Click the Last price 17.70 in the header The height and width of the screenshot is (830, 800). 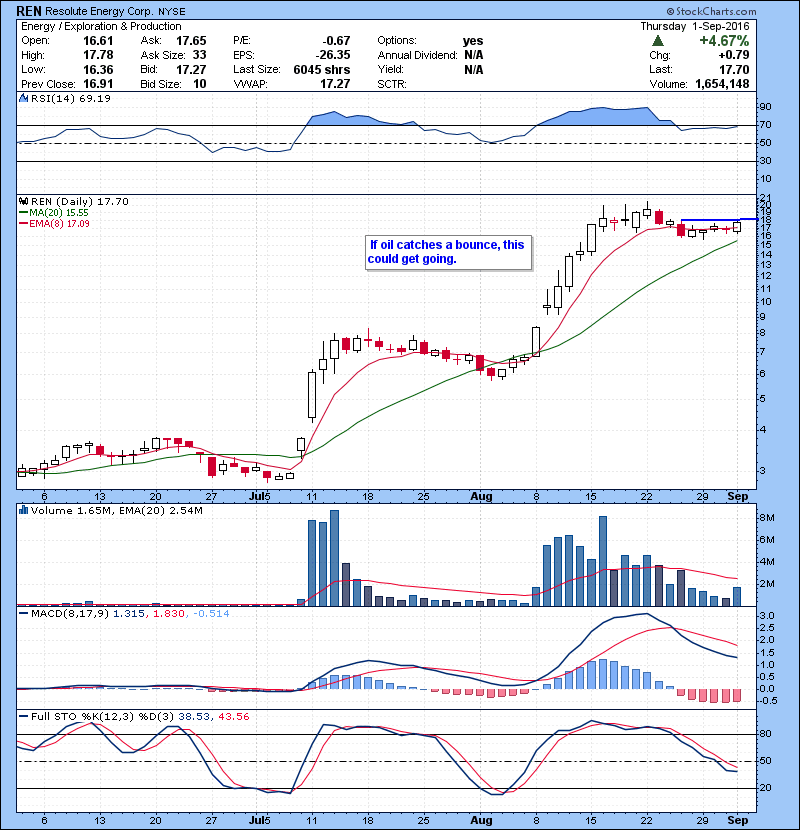734,69
